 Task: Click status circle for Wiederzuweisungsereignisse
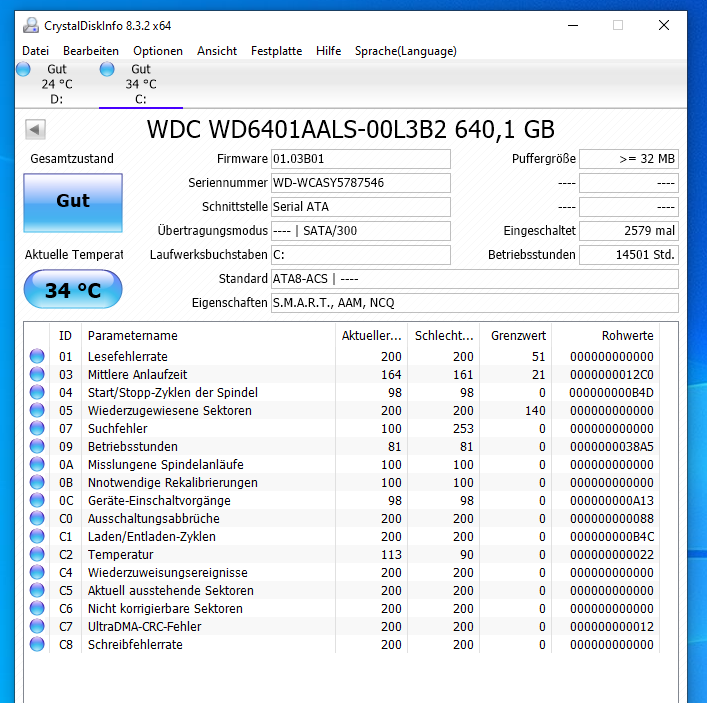37,573
